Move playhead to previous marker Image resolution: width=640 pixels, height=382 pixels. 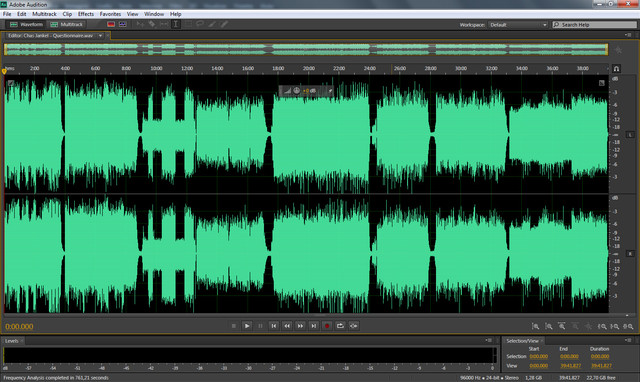click(x=274, y=326)
